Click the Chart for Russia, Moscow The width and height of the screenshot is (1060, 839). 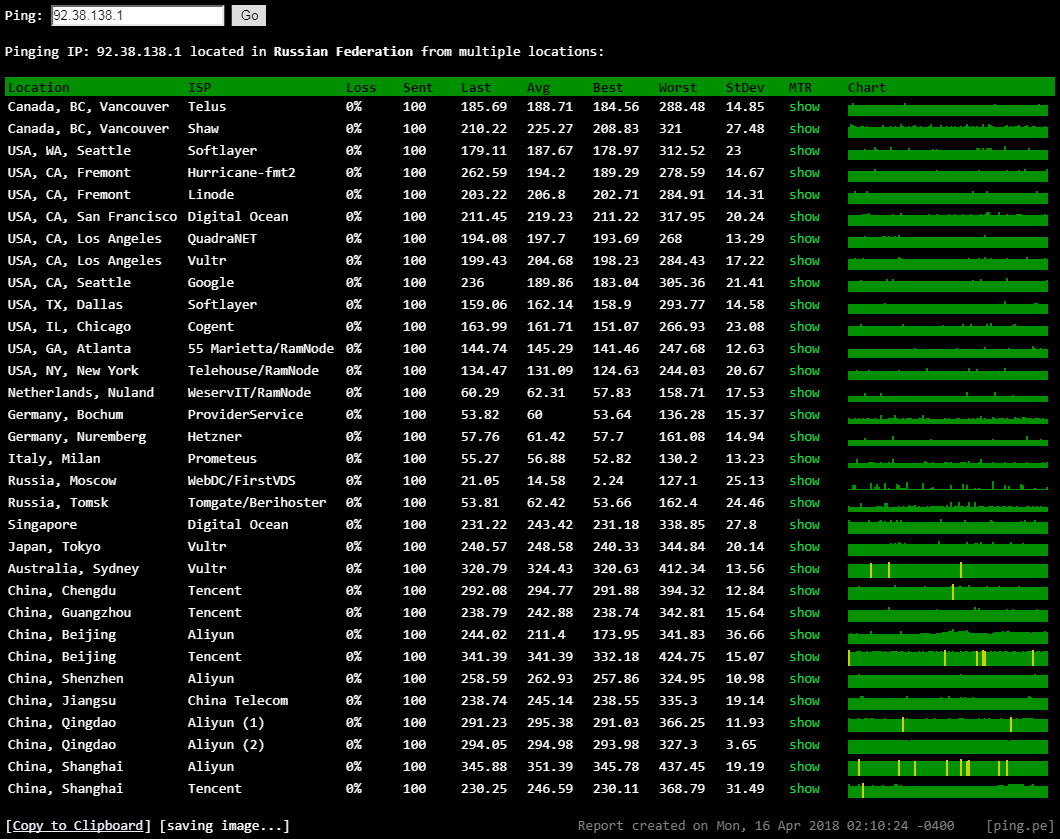[947, 481]
